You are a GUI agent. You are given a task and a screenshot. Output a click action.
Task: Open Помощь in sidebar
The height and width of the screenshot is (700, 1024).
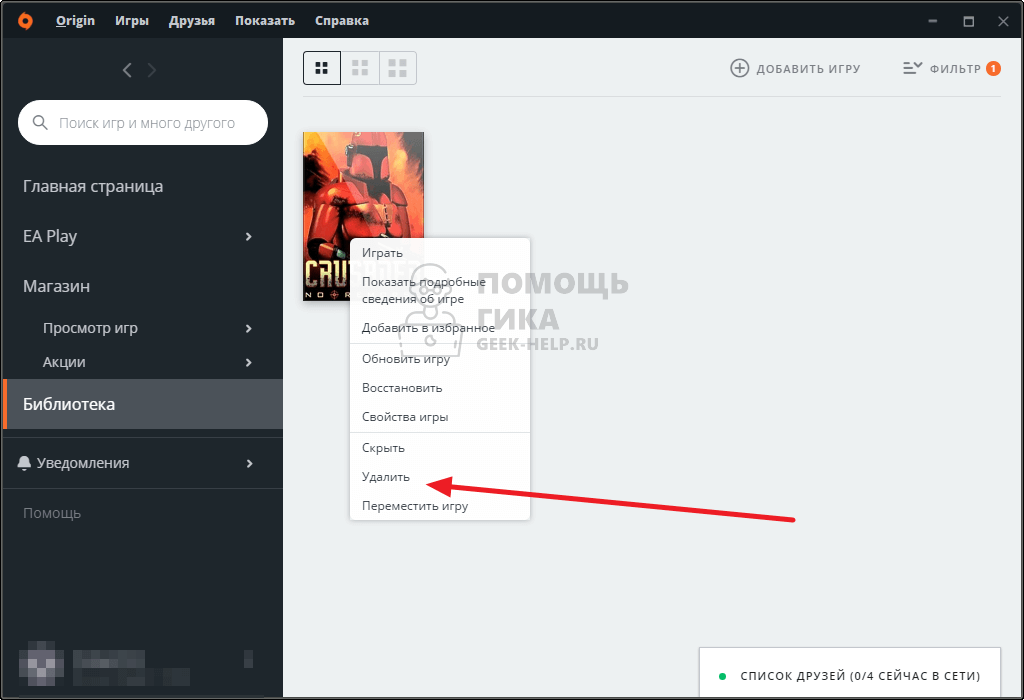52,513
